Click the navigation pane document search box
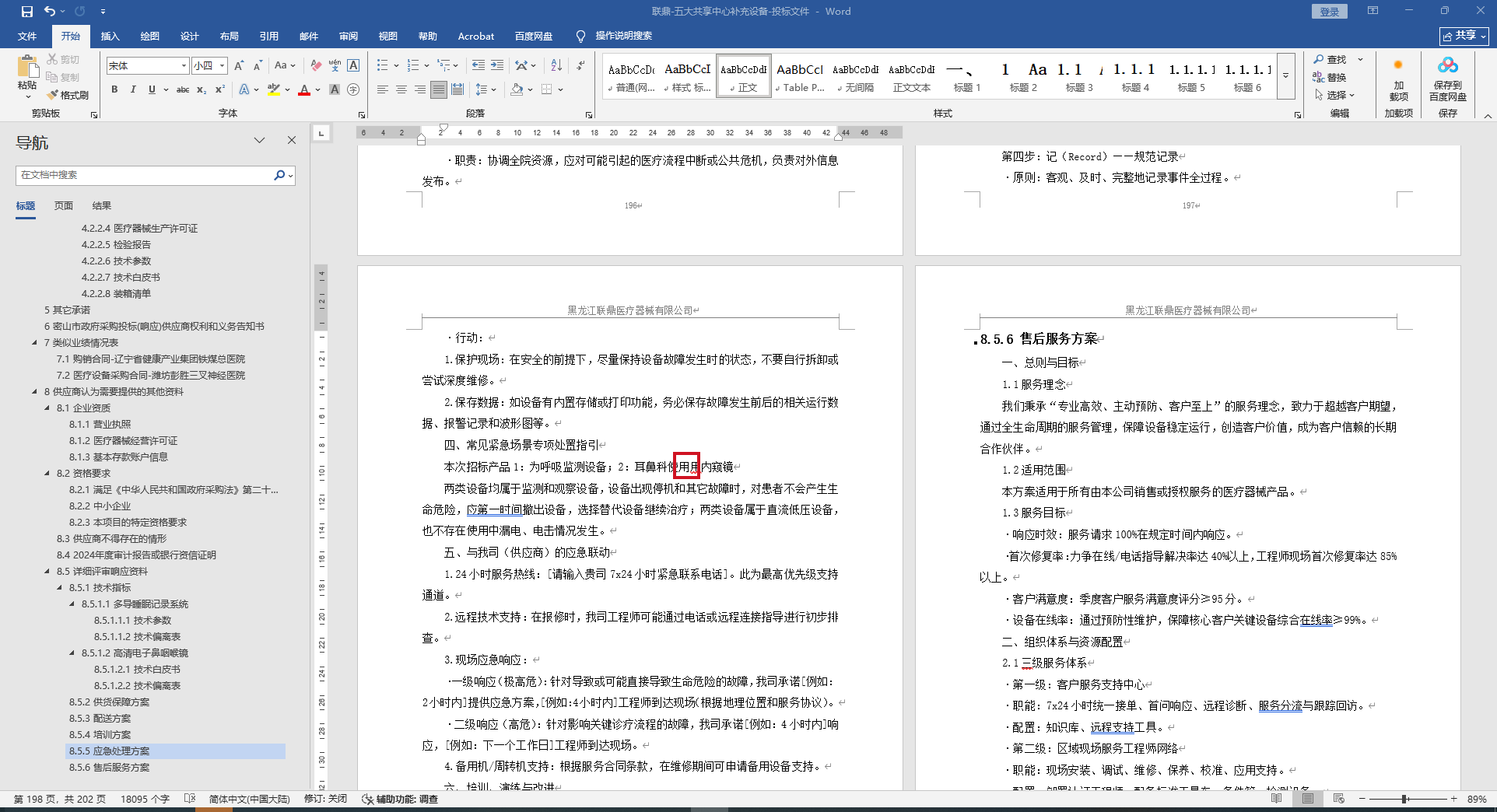Image resolution: width=1497 pixels, height=812 pixels. [x=144, y=175]
